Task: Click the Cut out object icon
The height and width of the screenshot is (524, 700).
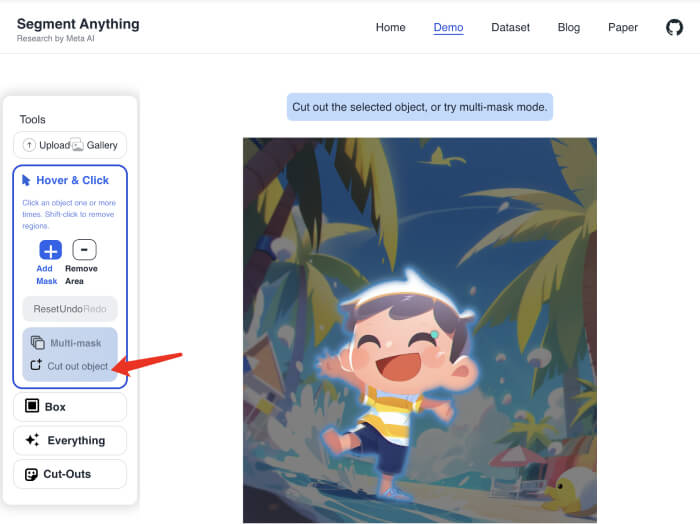Action: coord(36,366)
